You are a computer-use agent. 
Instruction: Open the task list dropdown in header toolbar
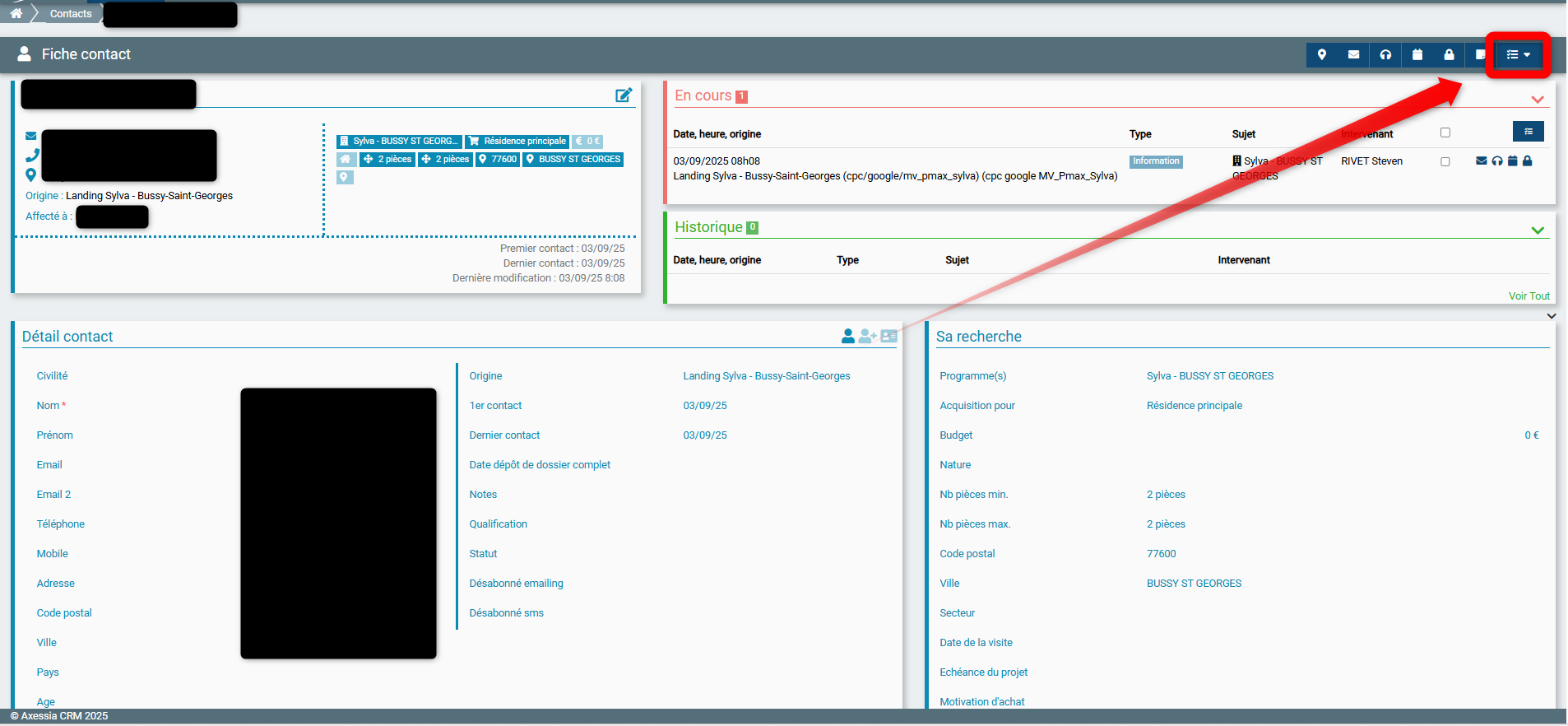(1518, 54)
